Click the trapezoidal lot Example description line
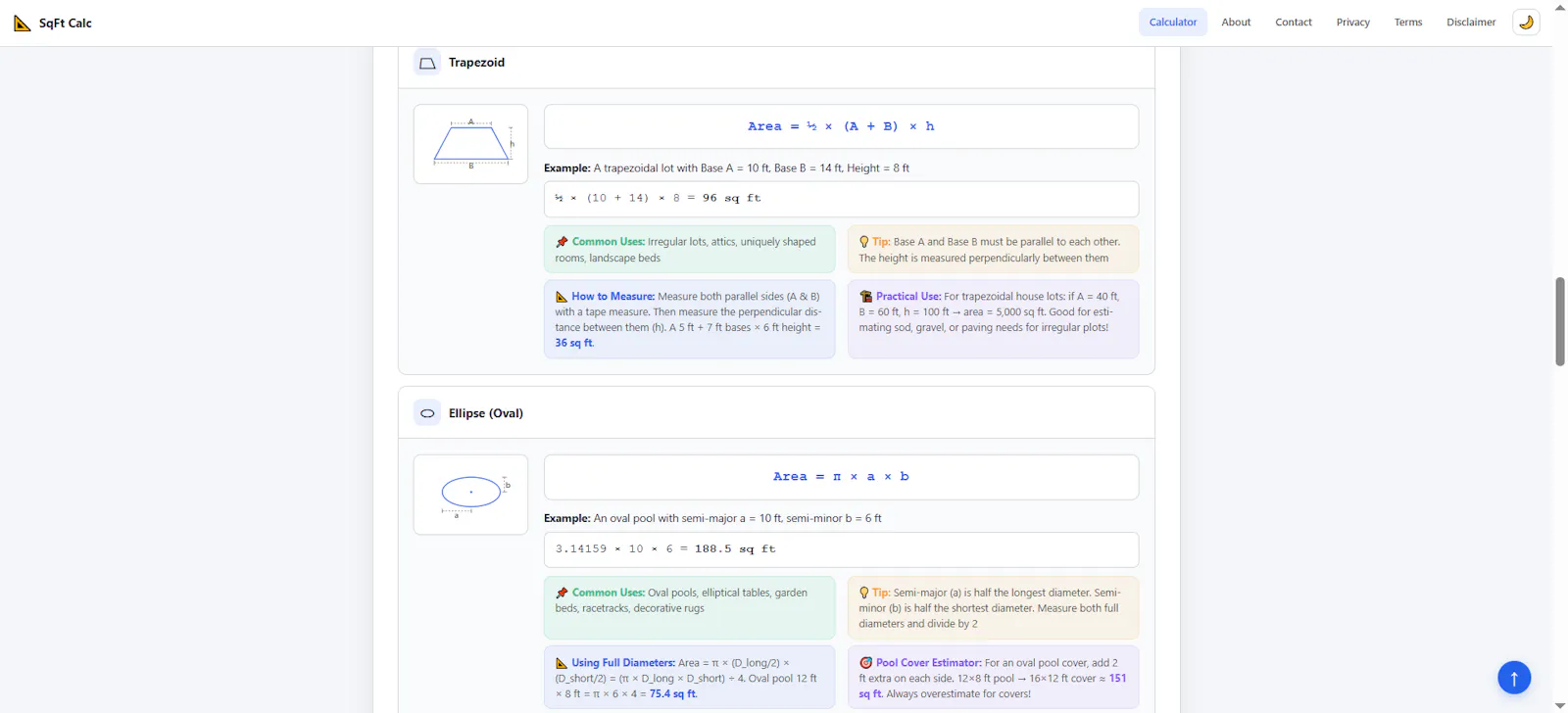Image resolution: width=1568 pixels, height=713 pixels. (x=726, y=168)
